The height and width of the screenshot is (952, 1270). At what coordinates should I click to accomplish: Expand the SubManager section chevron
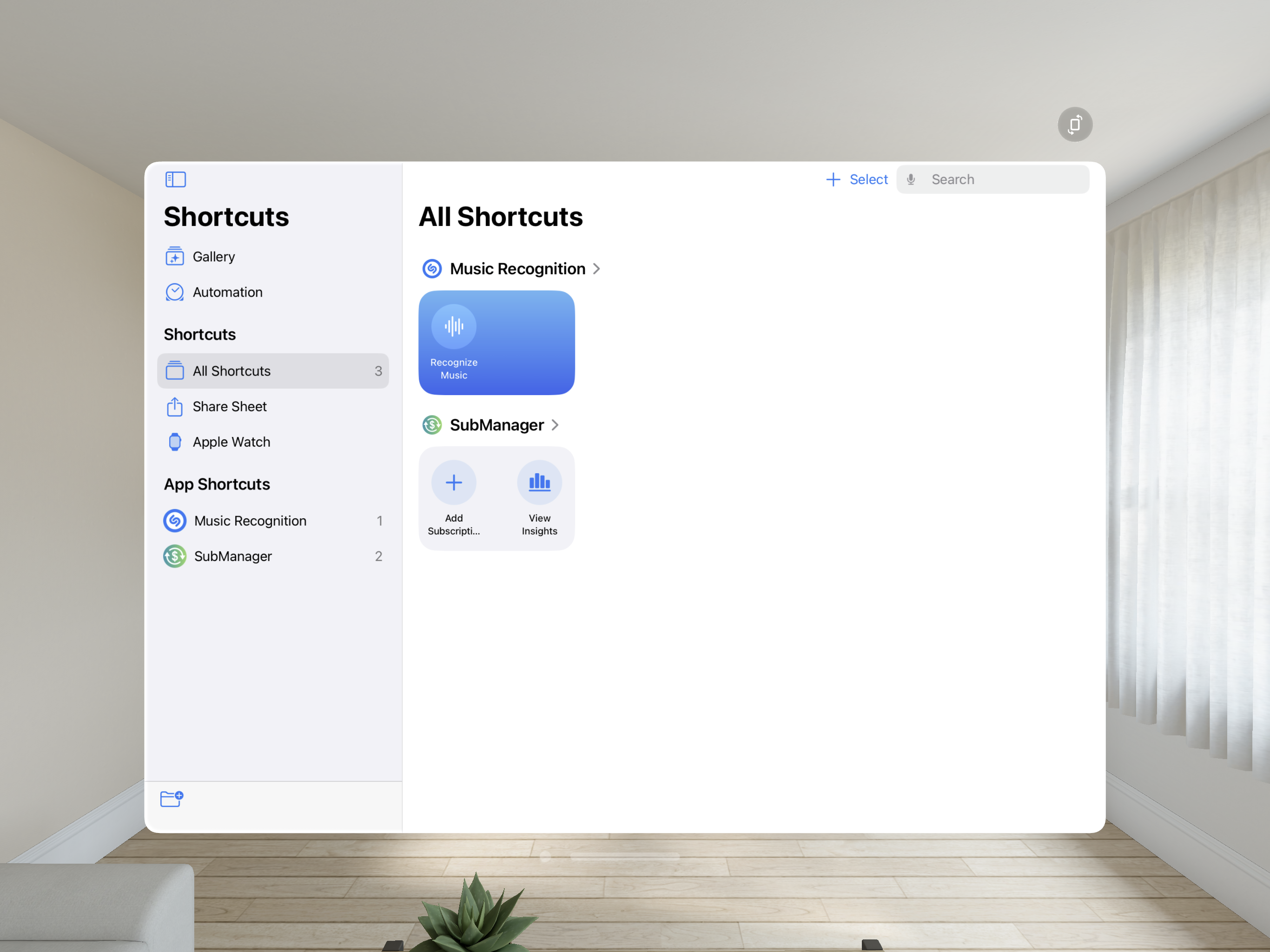tap(555, 425)
